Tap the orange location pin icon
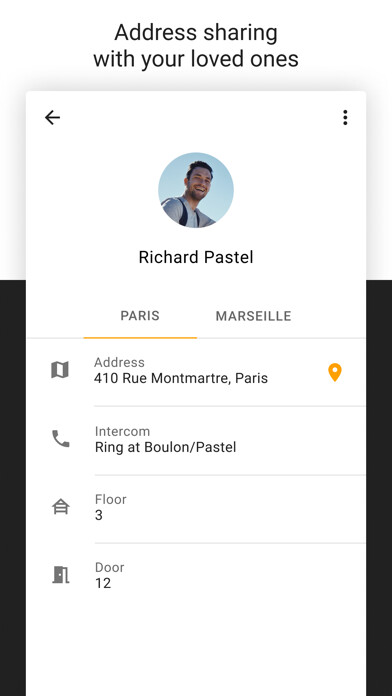 [335, 372]
